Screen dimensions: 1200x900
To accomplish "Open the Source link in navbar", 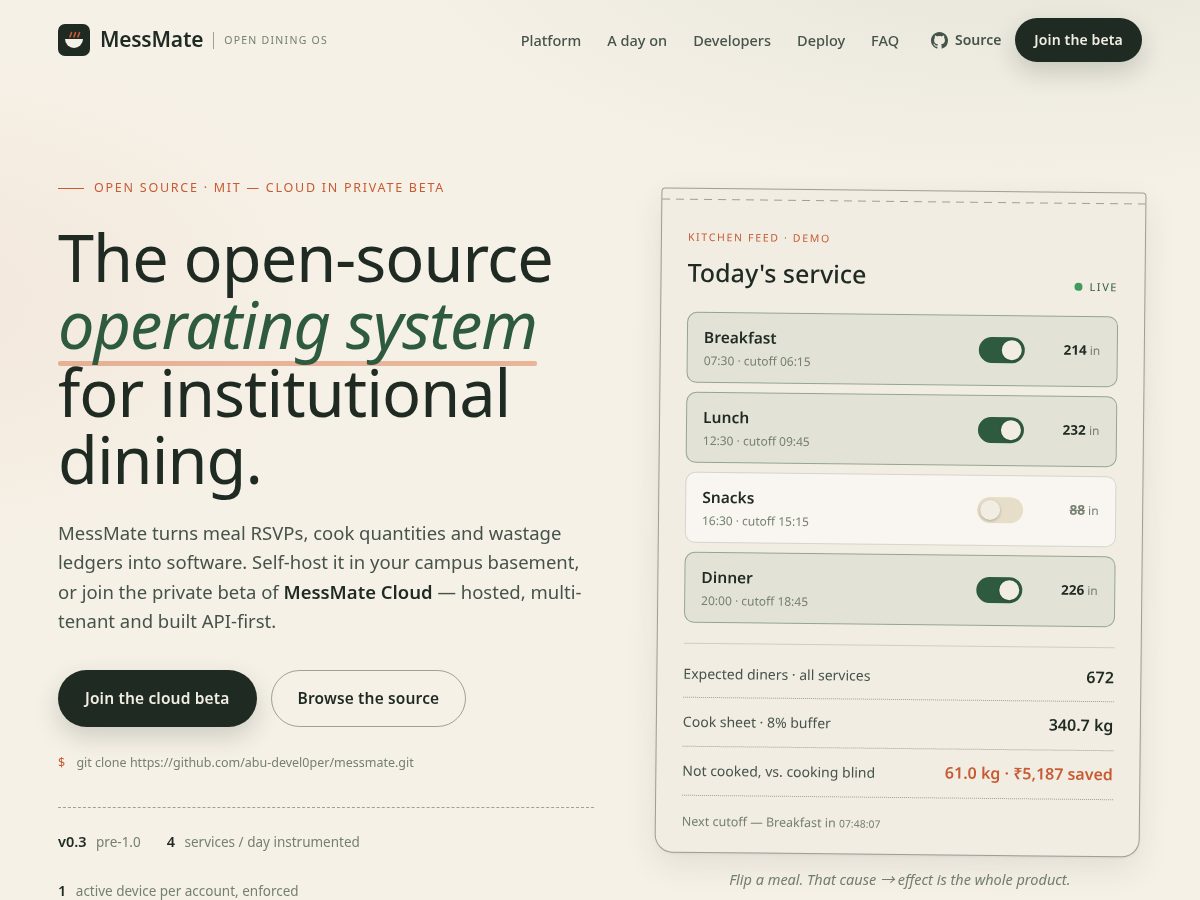I will [x=966, y=40].
